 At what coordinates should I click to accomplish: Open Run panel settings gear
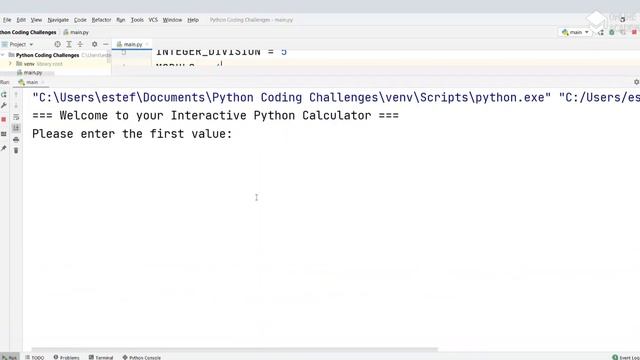click(636, 82)
